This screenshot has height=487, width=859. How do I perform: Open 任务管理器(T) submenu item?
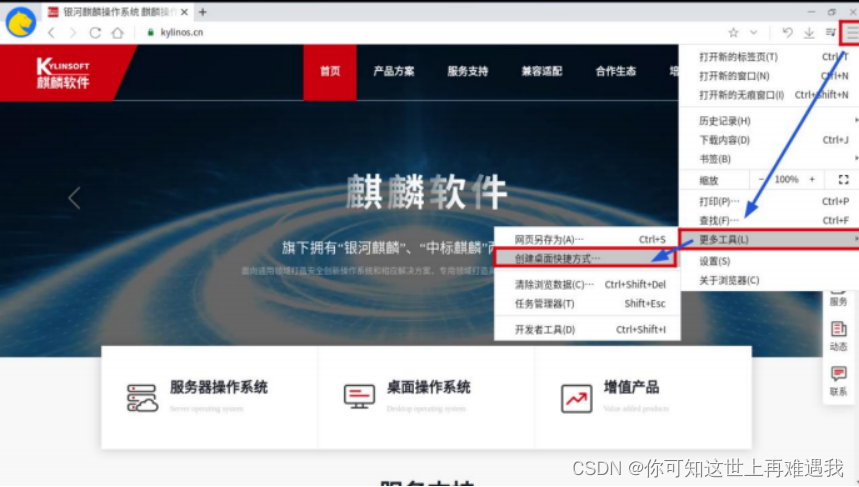[587, 303]
